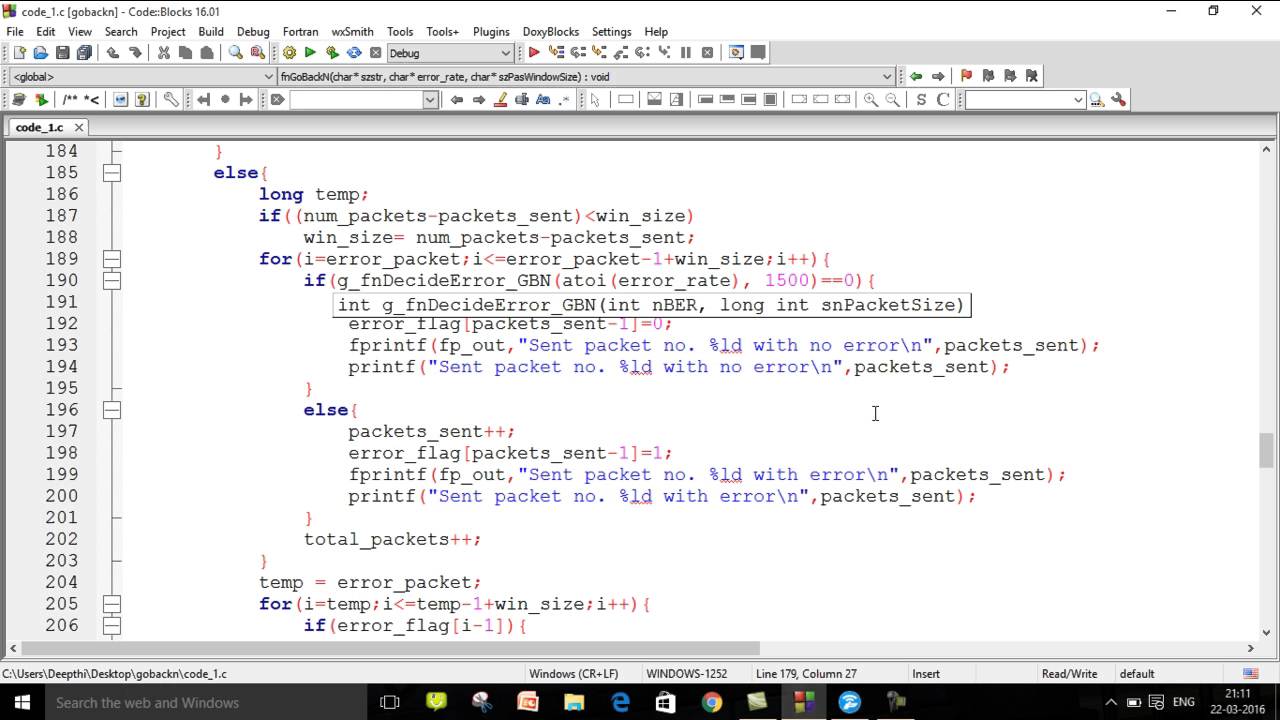This screenshot has width=1280, height=720.
Task: Toggle the match case Aa option
Action: pos(543,99)
